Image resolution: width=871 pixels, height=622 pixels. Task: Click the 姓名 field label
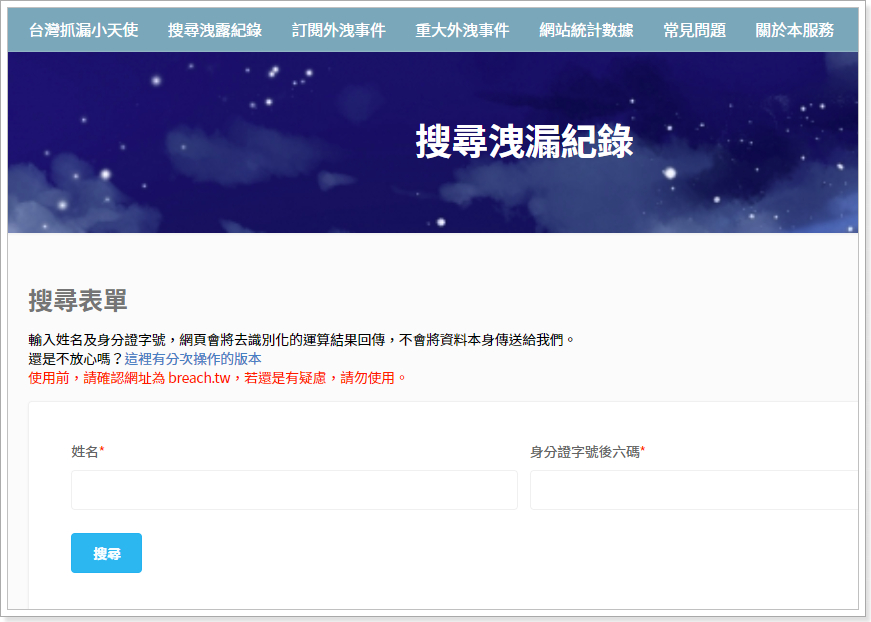tap(85, 452)
